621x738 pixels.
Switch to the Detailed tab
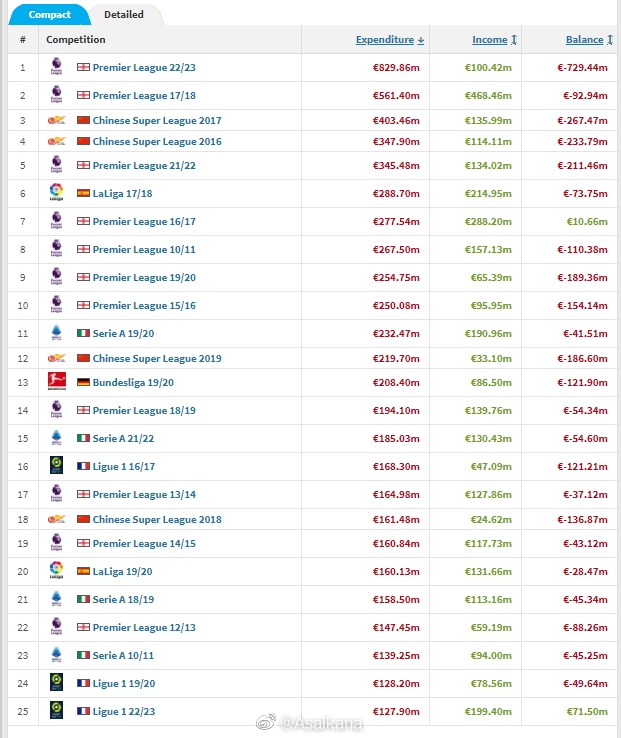click(124, 15)
